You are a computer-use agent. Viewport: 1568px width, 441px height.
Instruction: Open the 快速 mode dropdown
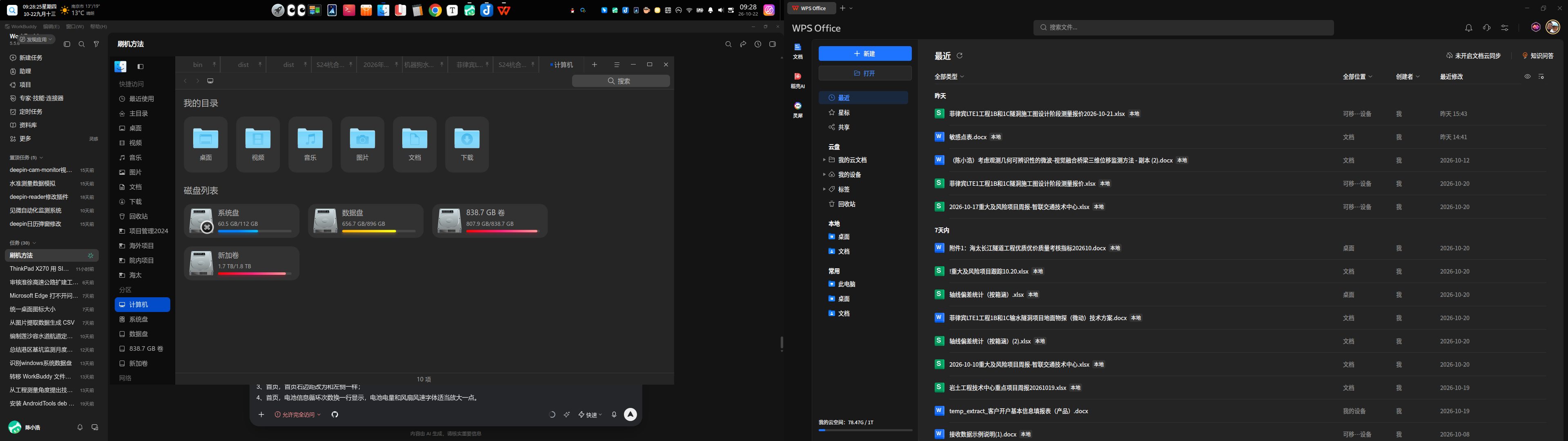(590, 414)
